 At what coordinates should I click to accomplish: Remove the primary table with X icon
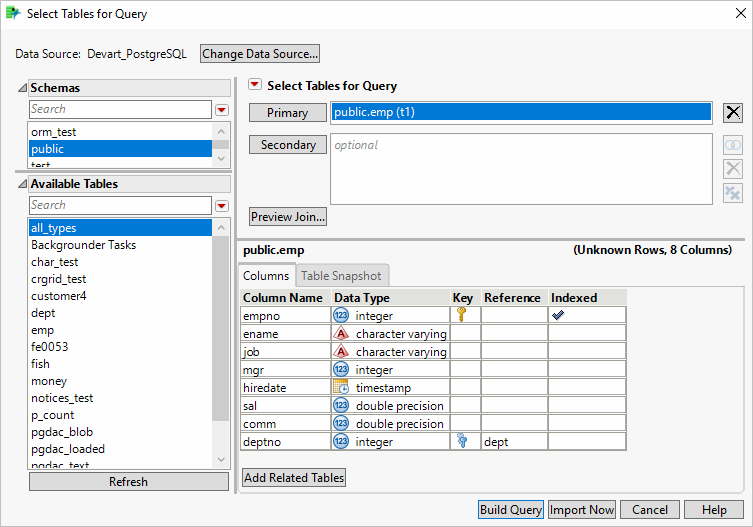(733, 113)
